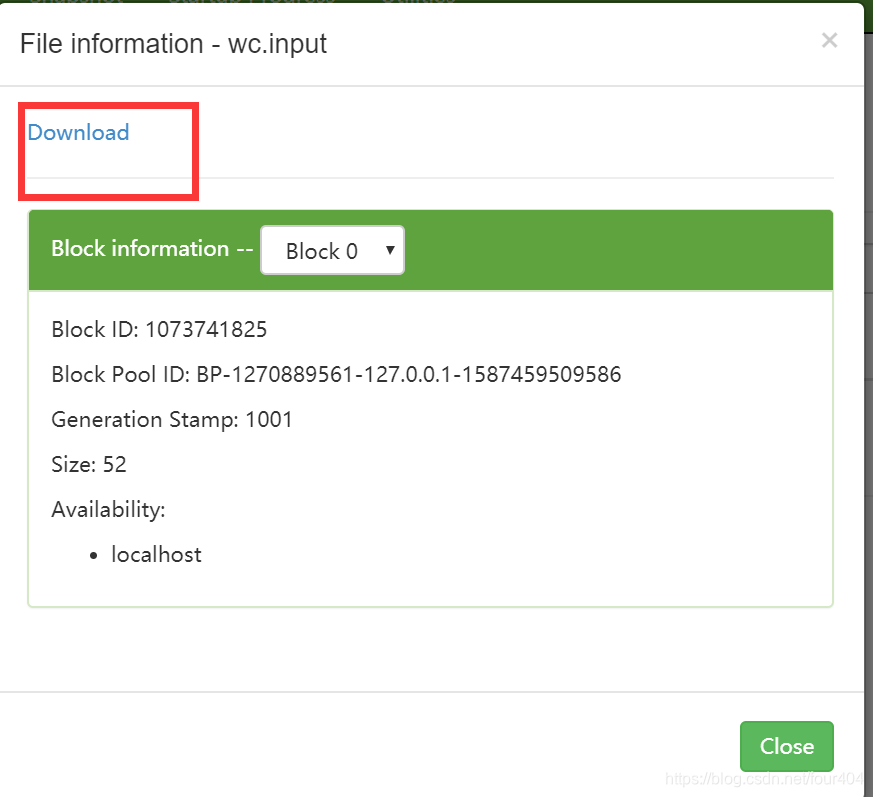The image size is (873, 797).
Task: Close the dialog with the X icon
Action: click(829, 40)
